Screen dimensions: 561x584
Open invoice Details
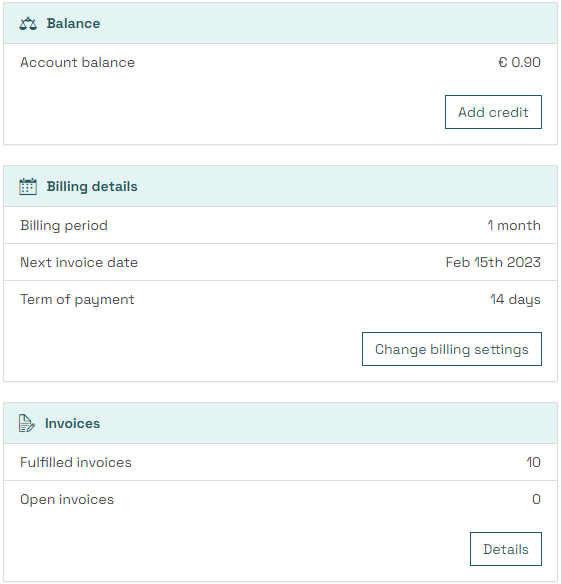coord(506,549)
